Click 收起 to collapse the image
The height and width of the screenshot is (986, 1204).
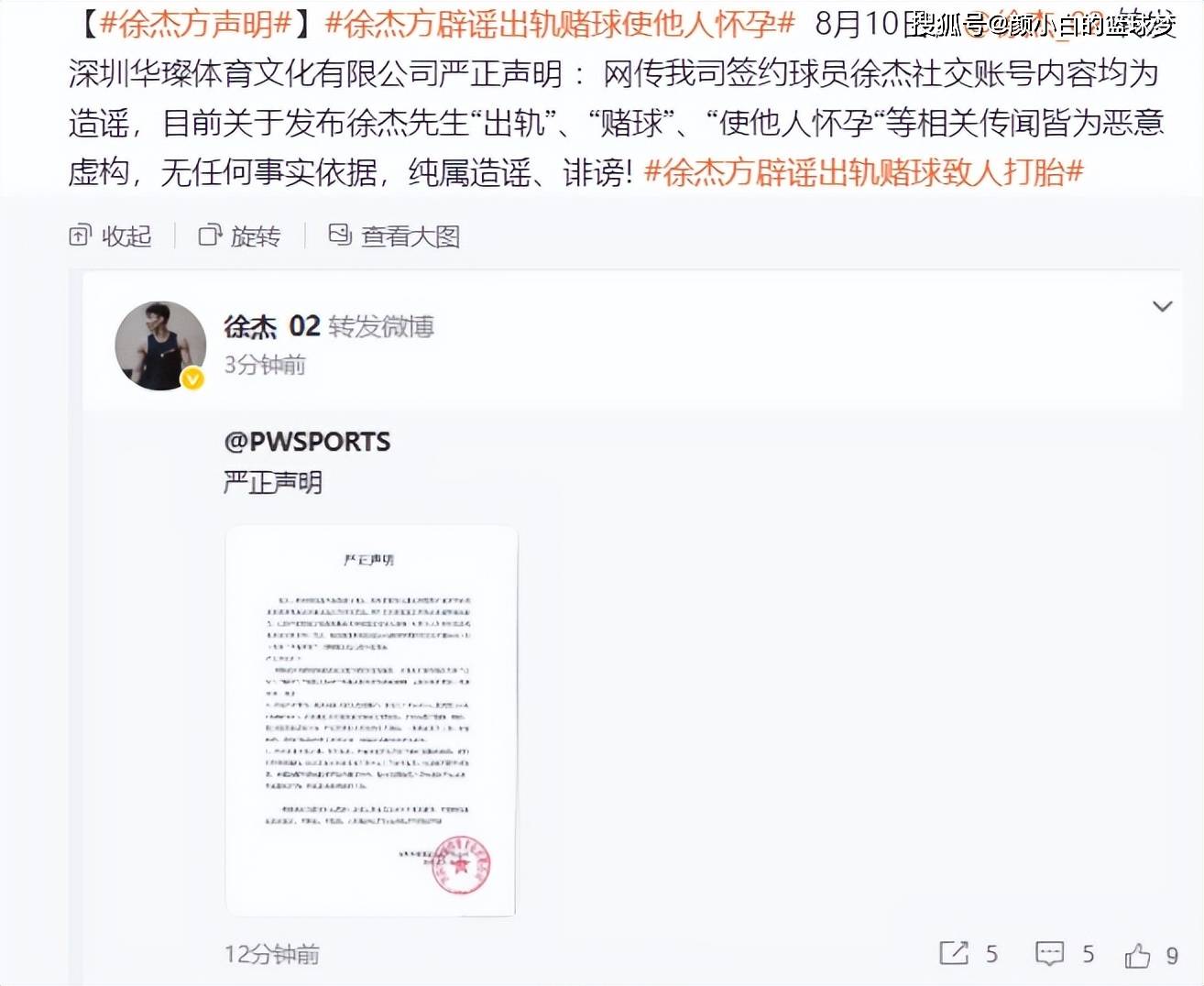coord(126,236)
